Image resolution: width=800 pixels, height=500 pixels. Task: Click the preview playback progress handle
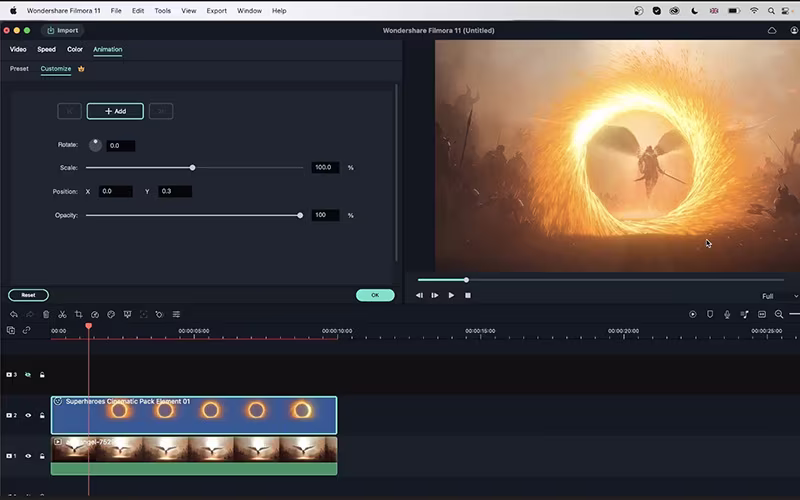point(466,280)
